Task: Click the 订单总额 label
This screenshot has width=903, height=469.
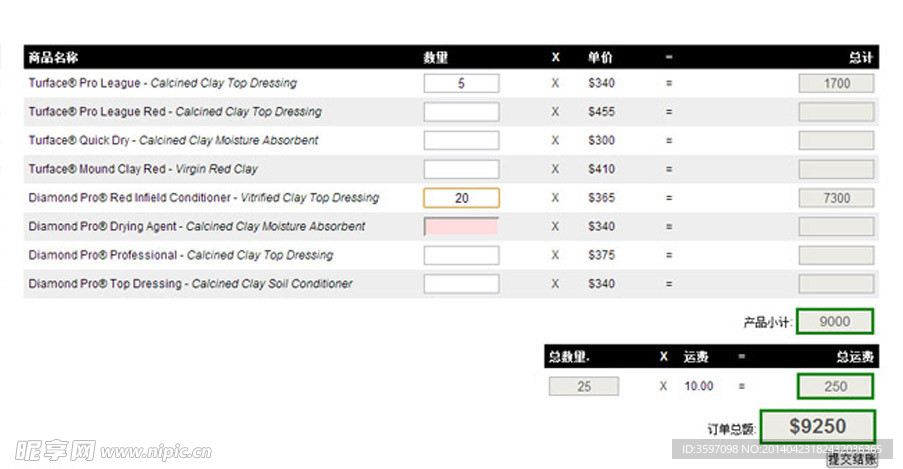Action: 731,429
